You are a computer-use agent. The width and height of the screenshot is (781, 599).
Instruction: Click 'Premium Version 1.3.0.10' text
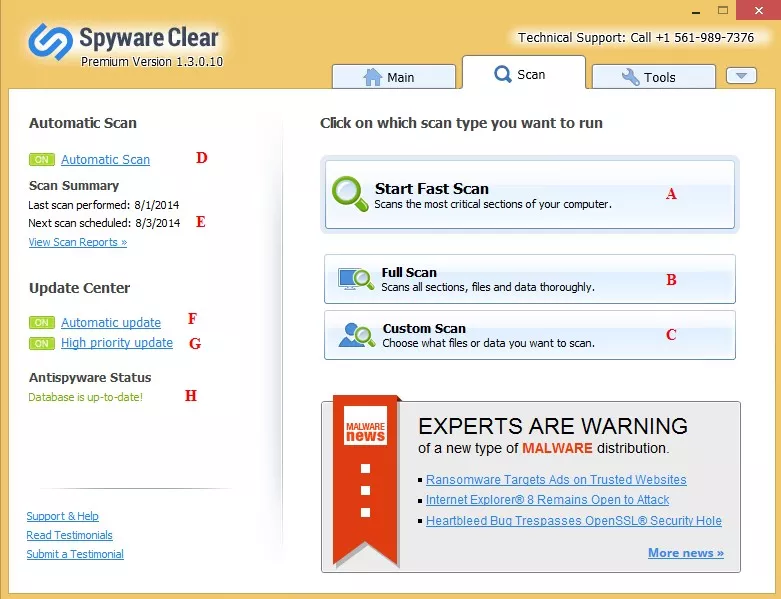[x=152, y=62]
